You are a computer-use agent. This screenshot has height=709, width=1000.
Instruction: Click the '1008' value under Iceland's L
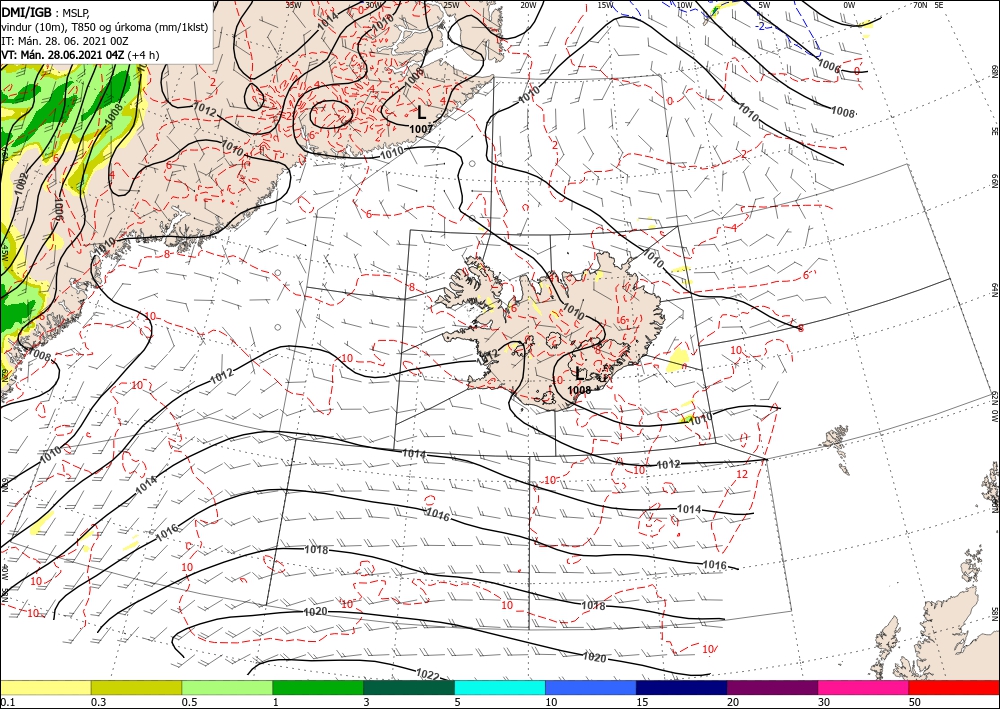point(579,390)
